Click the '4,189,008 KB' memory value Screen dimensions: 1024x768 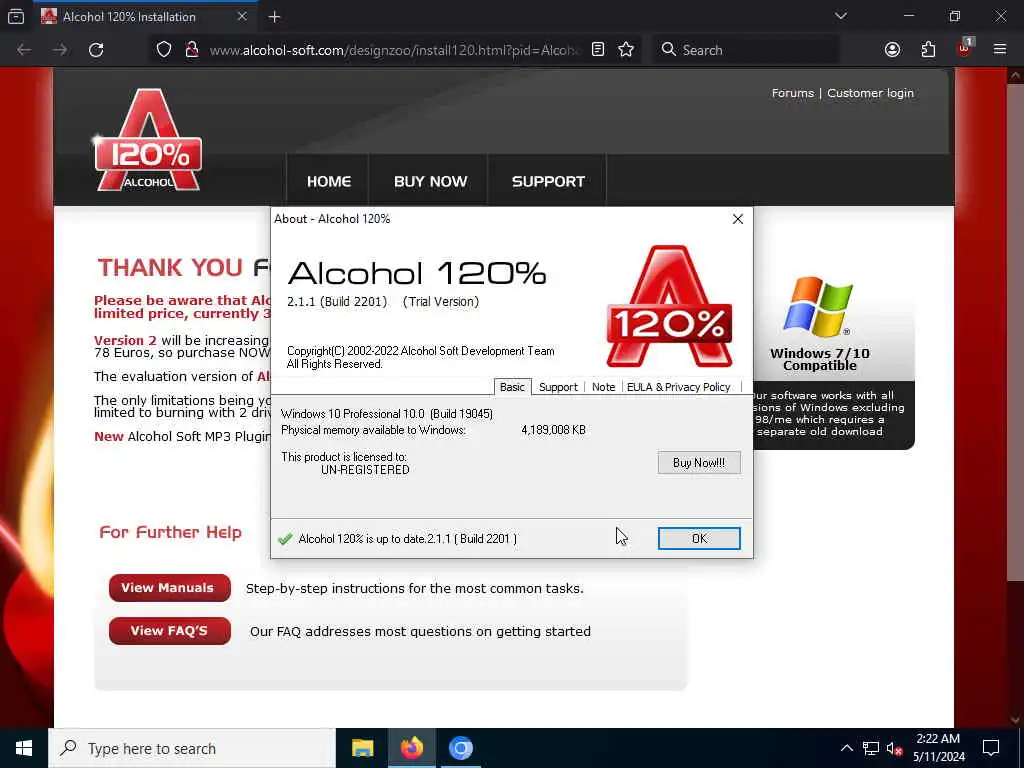553,430
